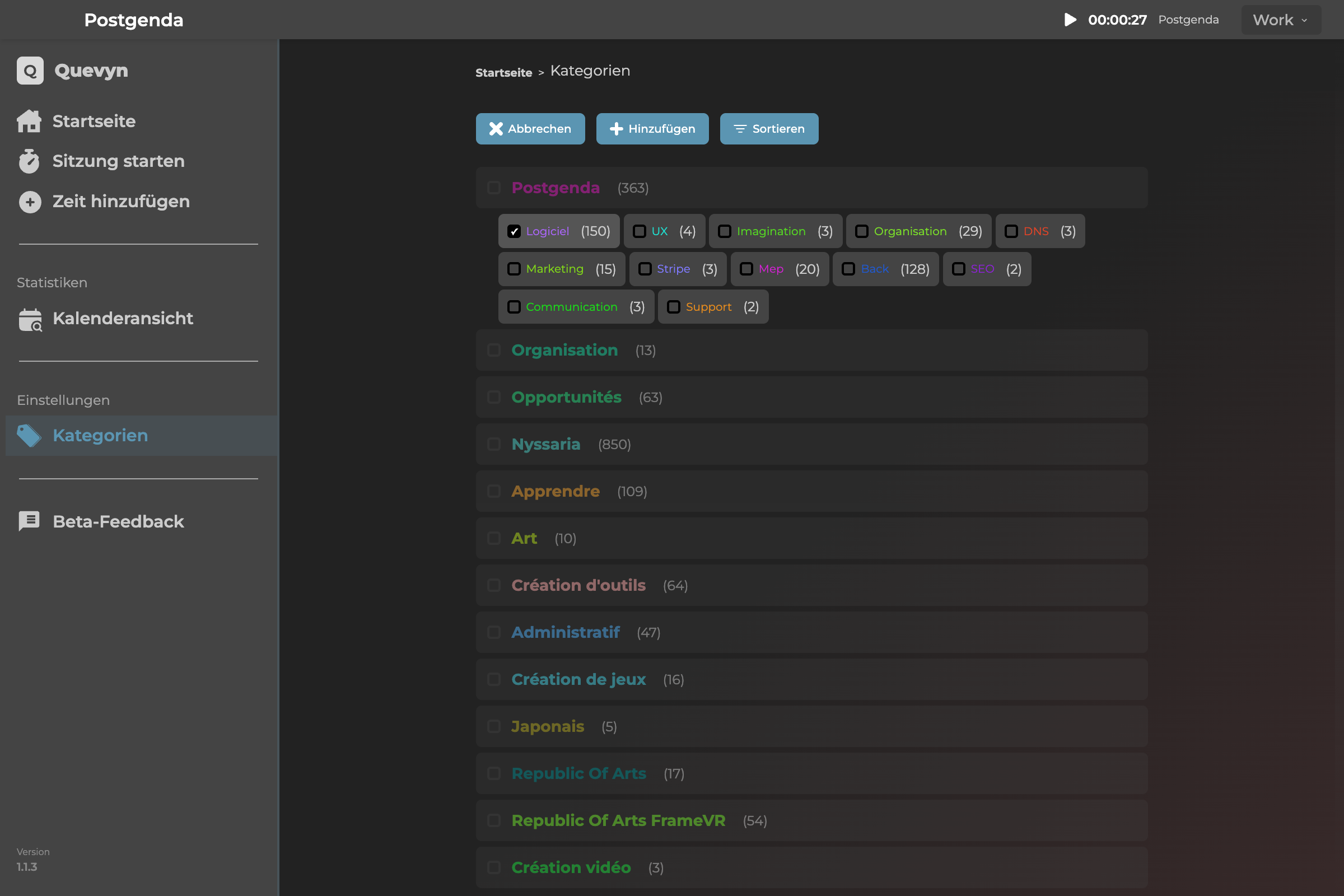
Task: Expand the Republic Of Arts (17) category
Action: pos(811,774)
